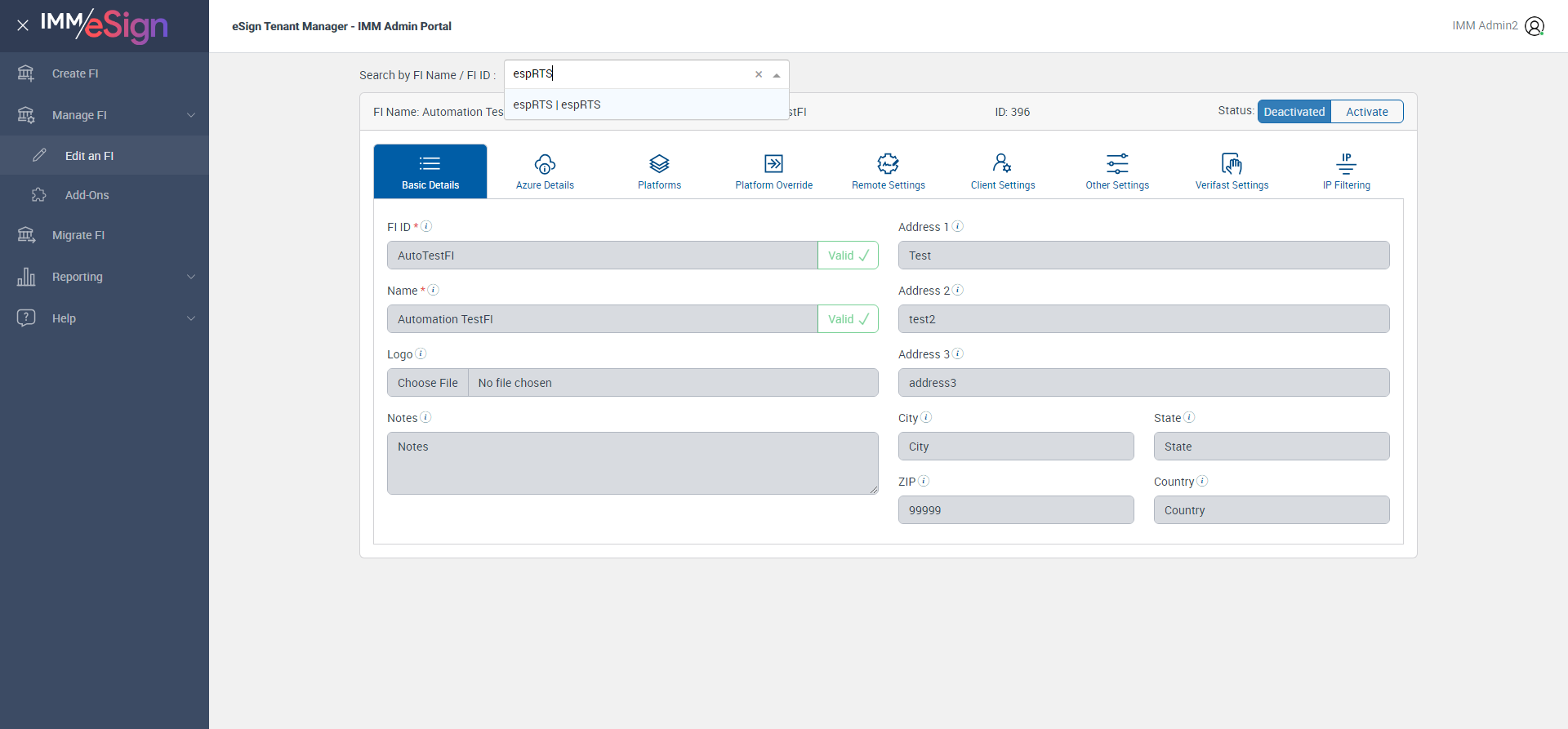Click the FI ID field with AutoTestFI
The image size is (1568, 729).
603,256
